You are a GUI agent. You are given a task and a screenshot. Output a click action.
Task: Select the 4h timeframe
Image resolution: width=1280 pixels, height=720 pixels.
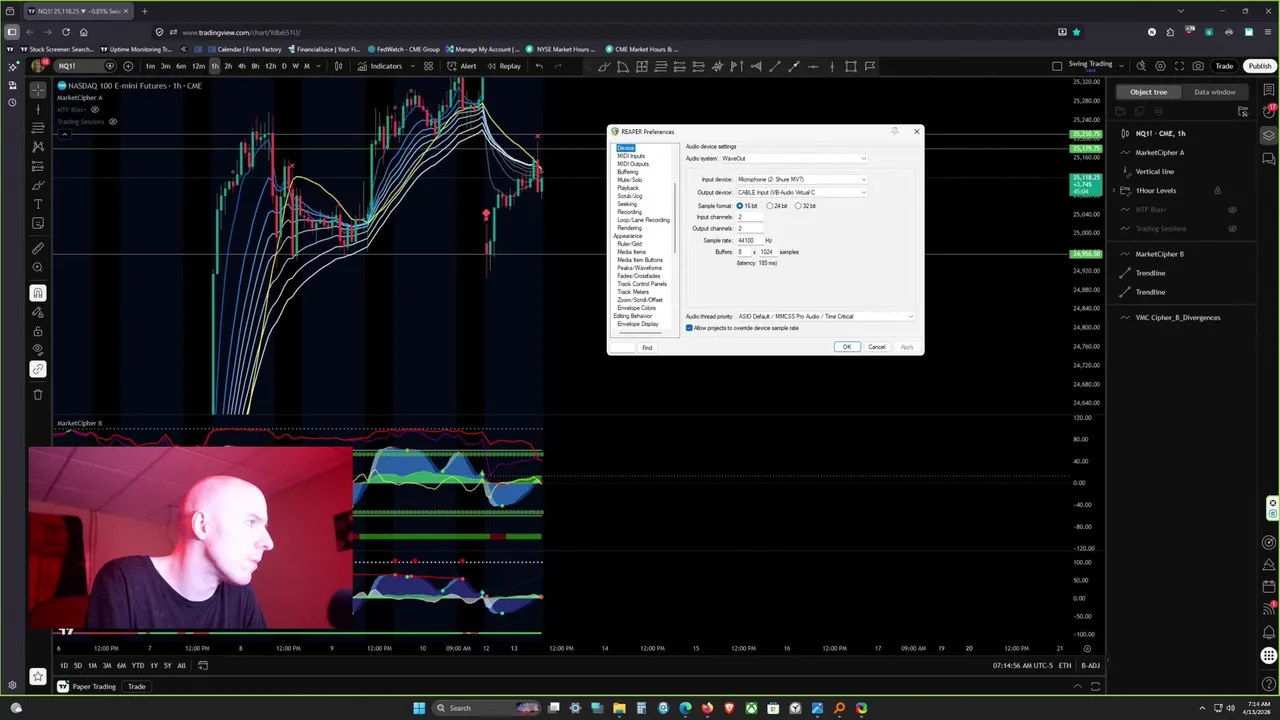241,66
